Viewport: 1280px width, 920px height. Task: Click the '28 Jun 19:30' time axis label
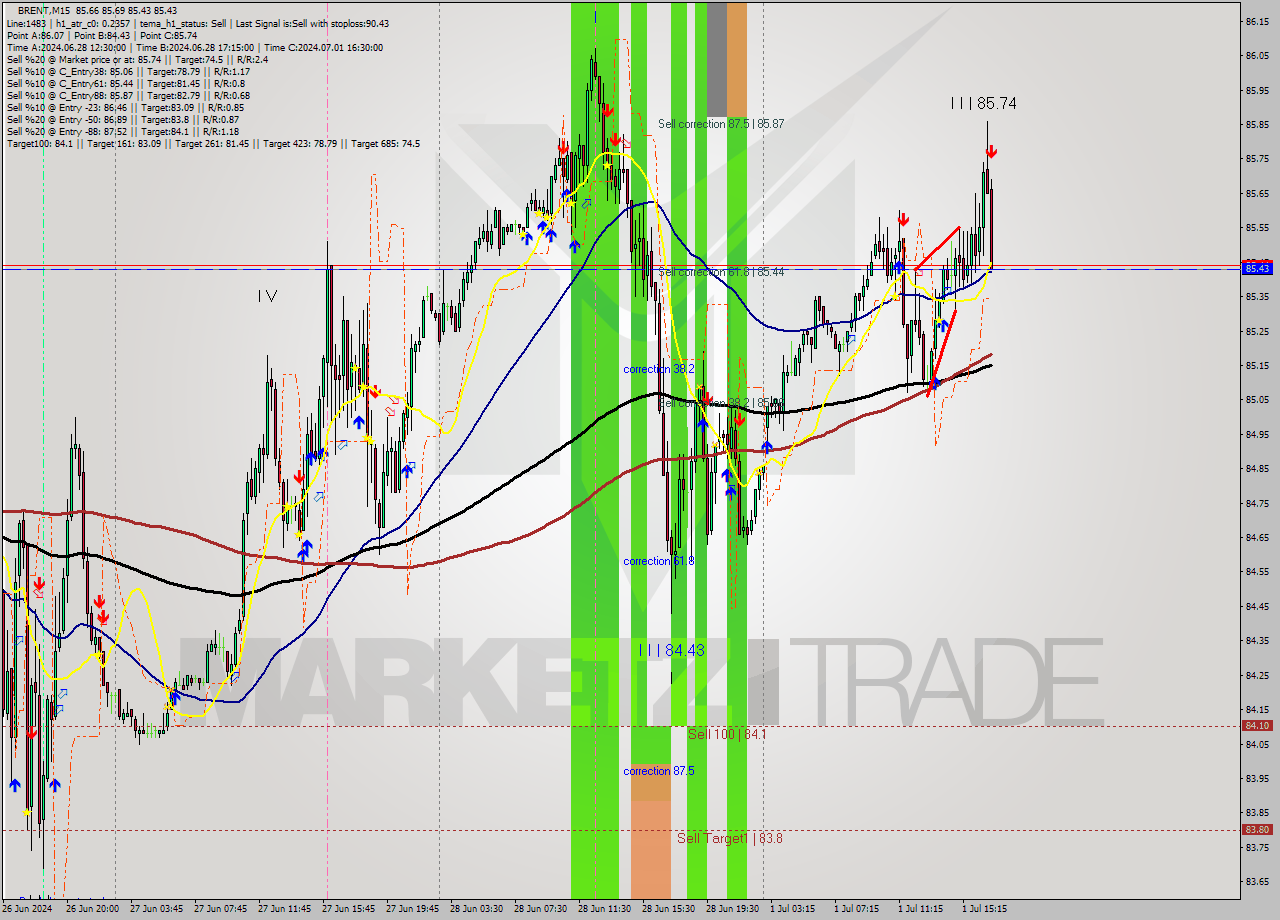pos(733,909)
